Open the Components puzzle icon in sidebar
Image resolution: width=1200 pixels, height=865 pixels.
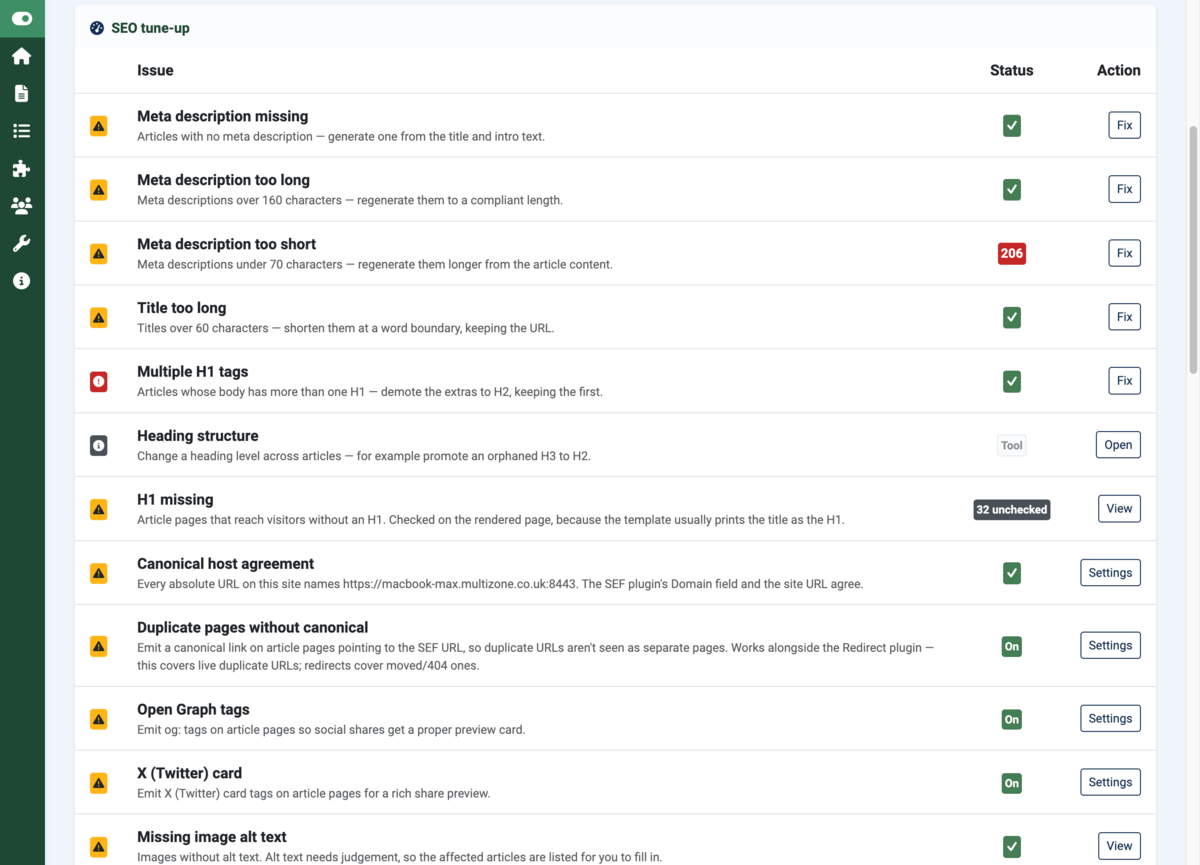click(22, 168)
